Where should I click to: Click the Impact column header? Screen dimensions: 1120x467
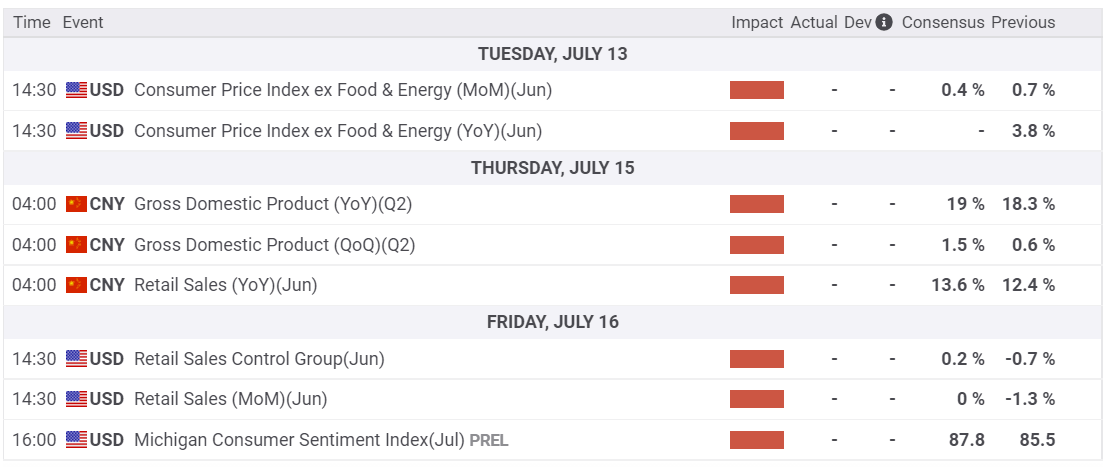(757, 22)
